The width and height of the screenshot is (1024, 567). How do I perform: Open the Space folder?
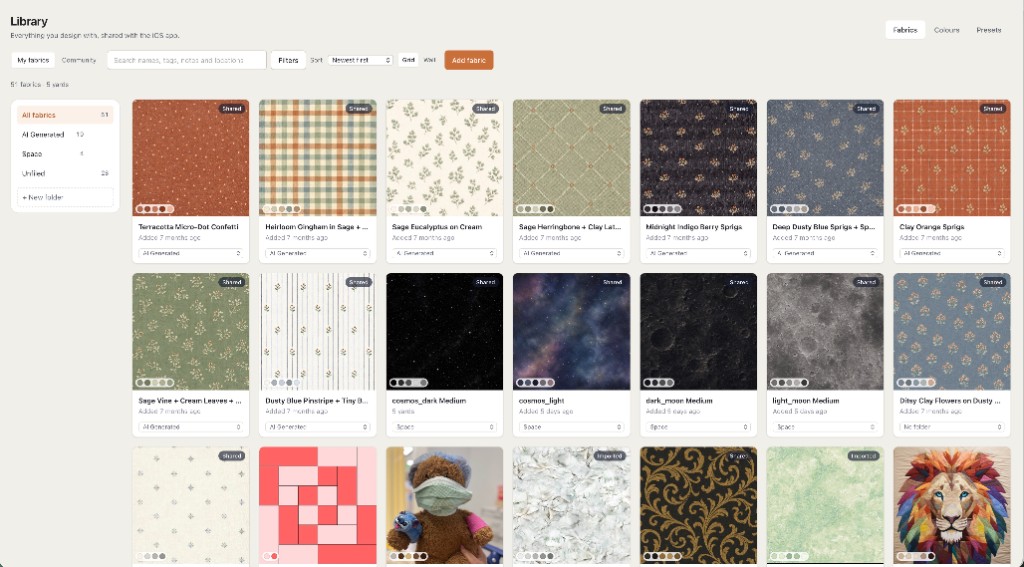[x=65, y=154]
